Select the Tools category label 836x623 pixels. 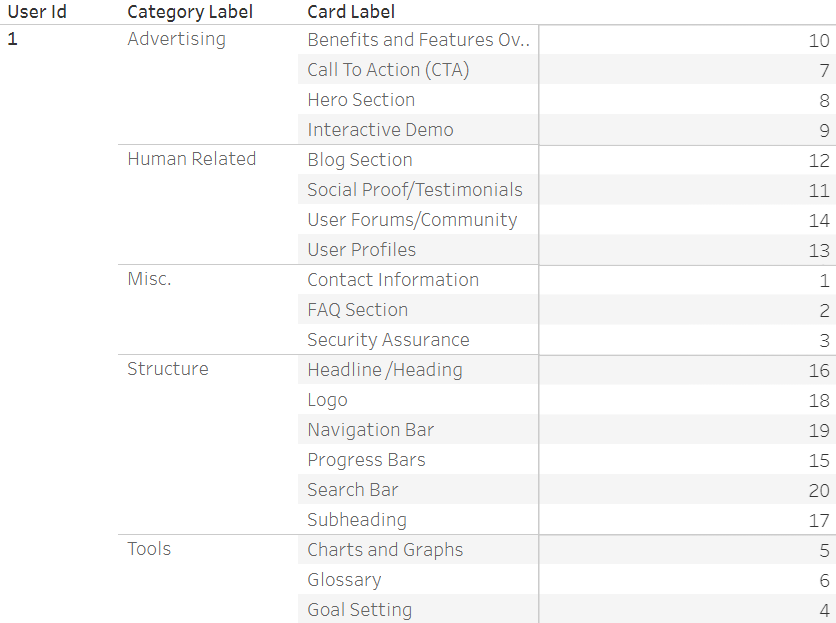point(149,549)
